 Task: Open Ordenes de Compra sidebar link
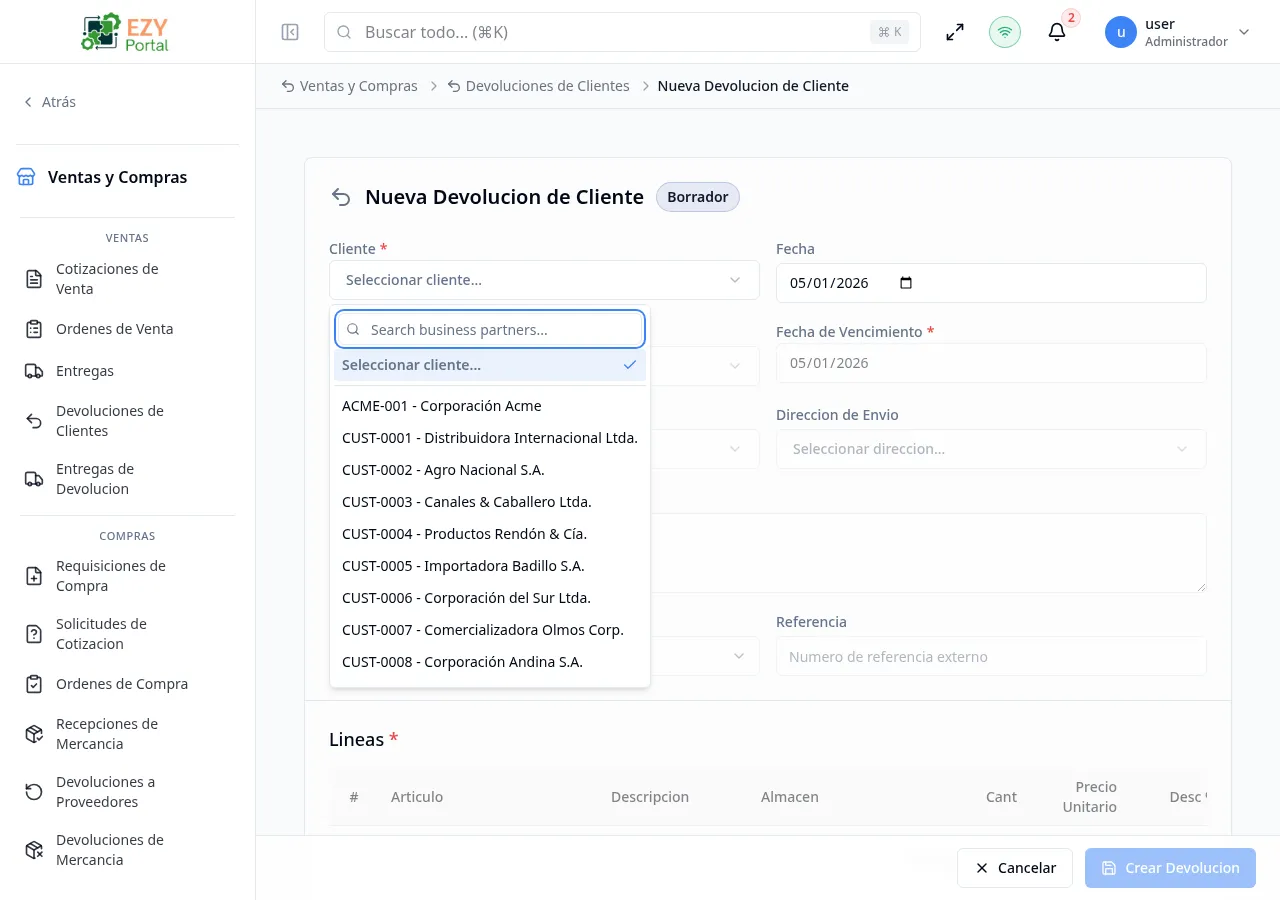(x=122, y=684)
